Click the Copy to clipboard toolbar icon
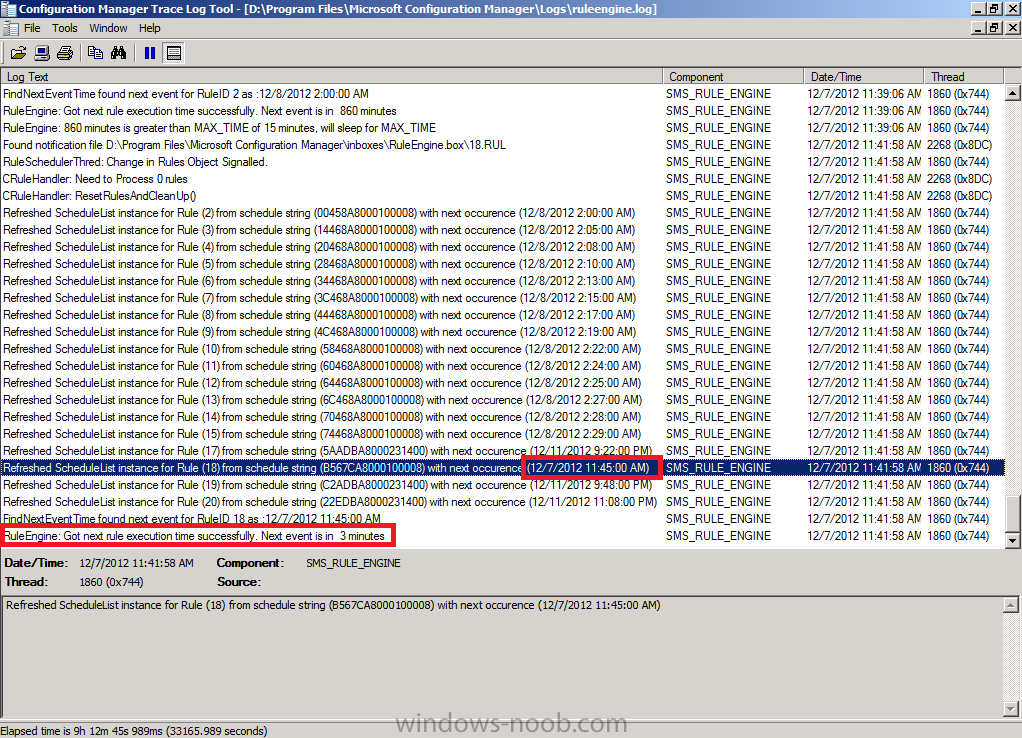 pos(95,53)
